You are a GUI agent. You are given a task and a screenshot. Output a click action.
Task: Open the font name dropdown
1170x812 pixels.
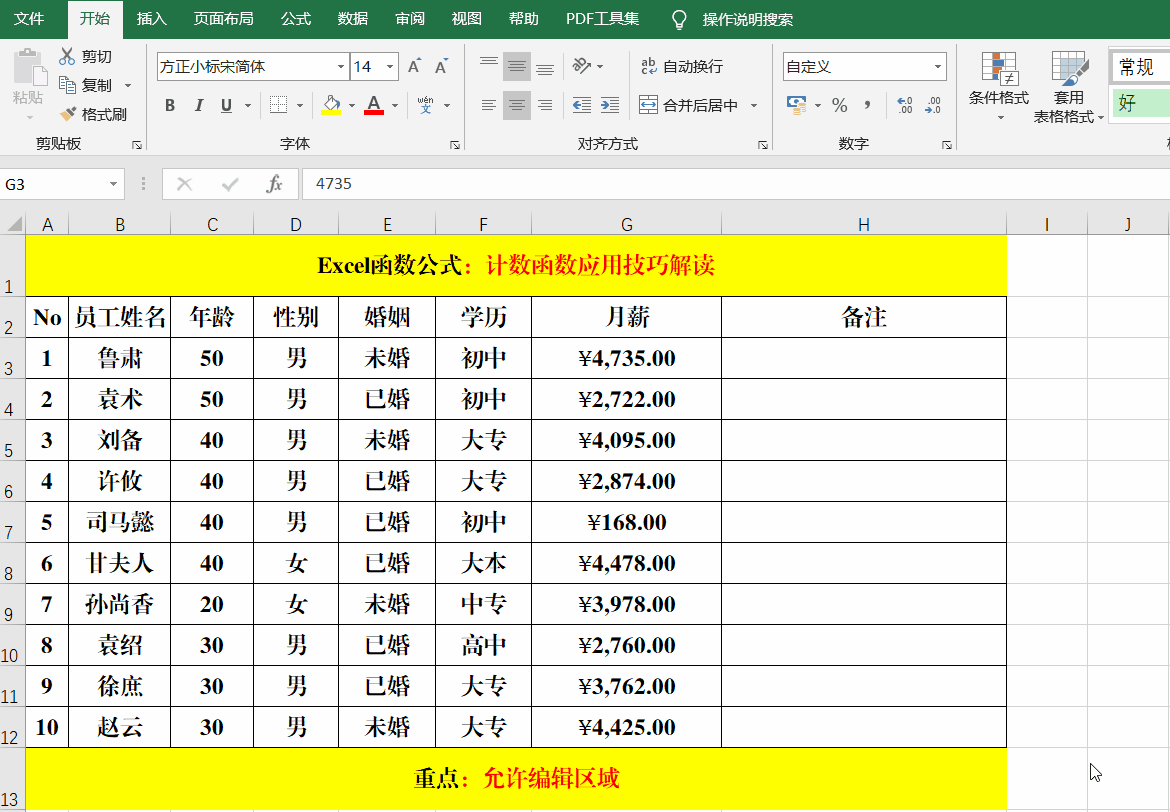click(x=339, y=65)
